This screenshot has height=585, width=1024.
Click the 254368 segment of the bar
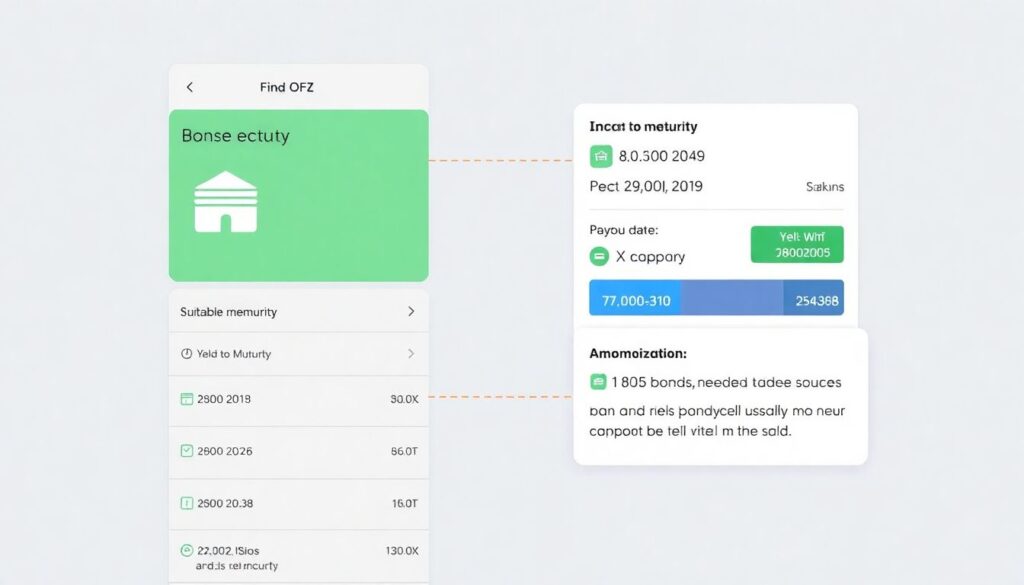pyautogui.click(x=815, y=299)
